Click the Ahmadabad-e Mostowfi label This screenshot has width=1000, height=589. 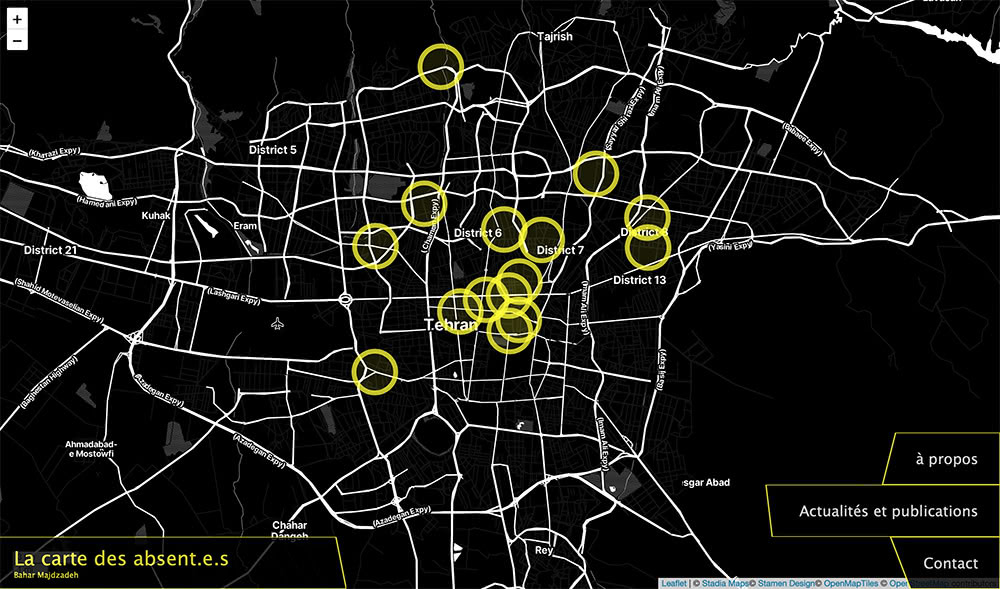92,449
